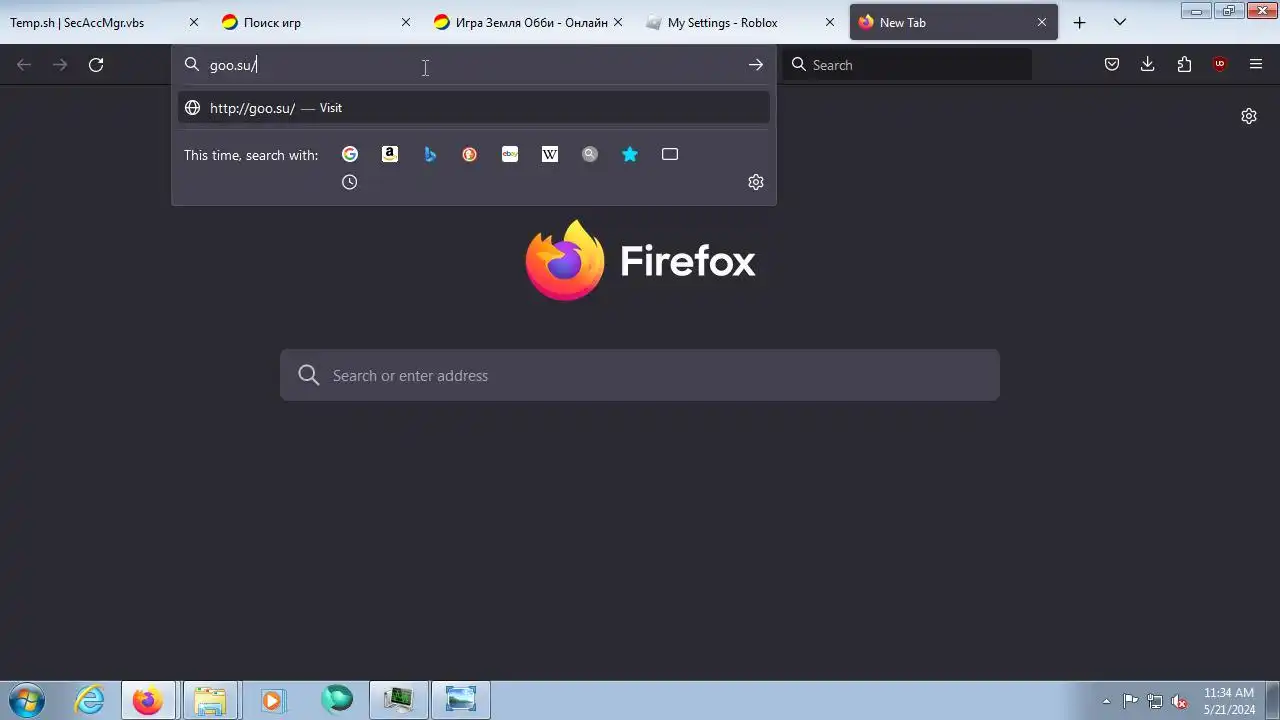Open the Downloads panel
This screenshot has height=720, width=1280.
point(1148,65)
